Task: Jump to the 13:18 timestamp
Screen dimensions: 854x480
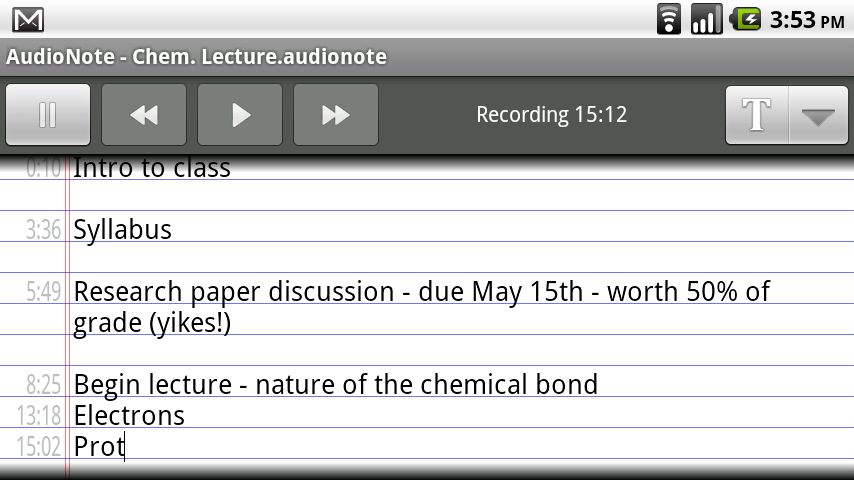Action: pos(39,416)
